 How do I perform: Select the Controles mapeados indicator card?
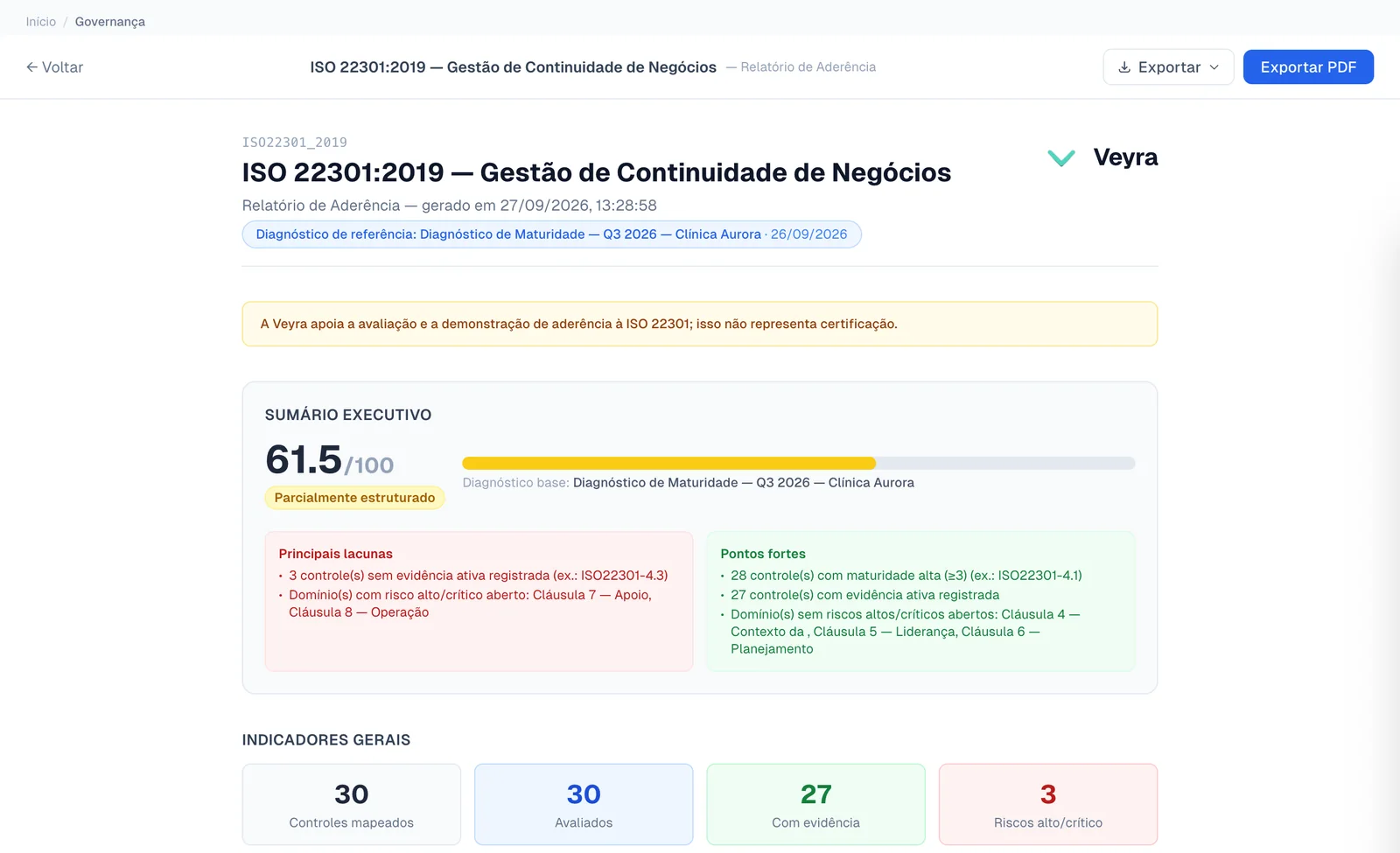(x=352, y=805)
